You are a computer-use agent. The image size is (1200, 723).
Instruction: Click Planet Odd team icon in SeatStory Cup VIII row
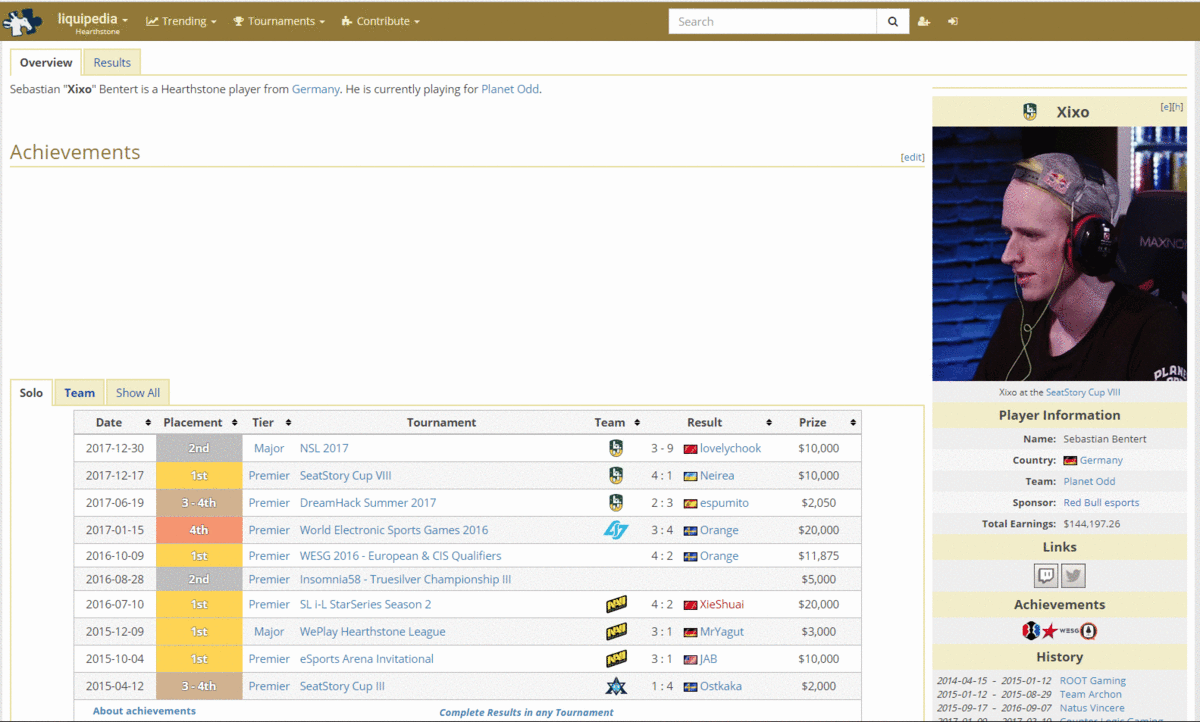(x=616, y=476)
